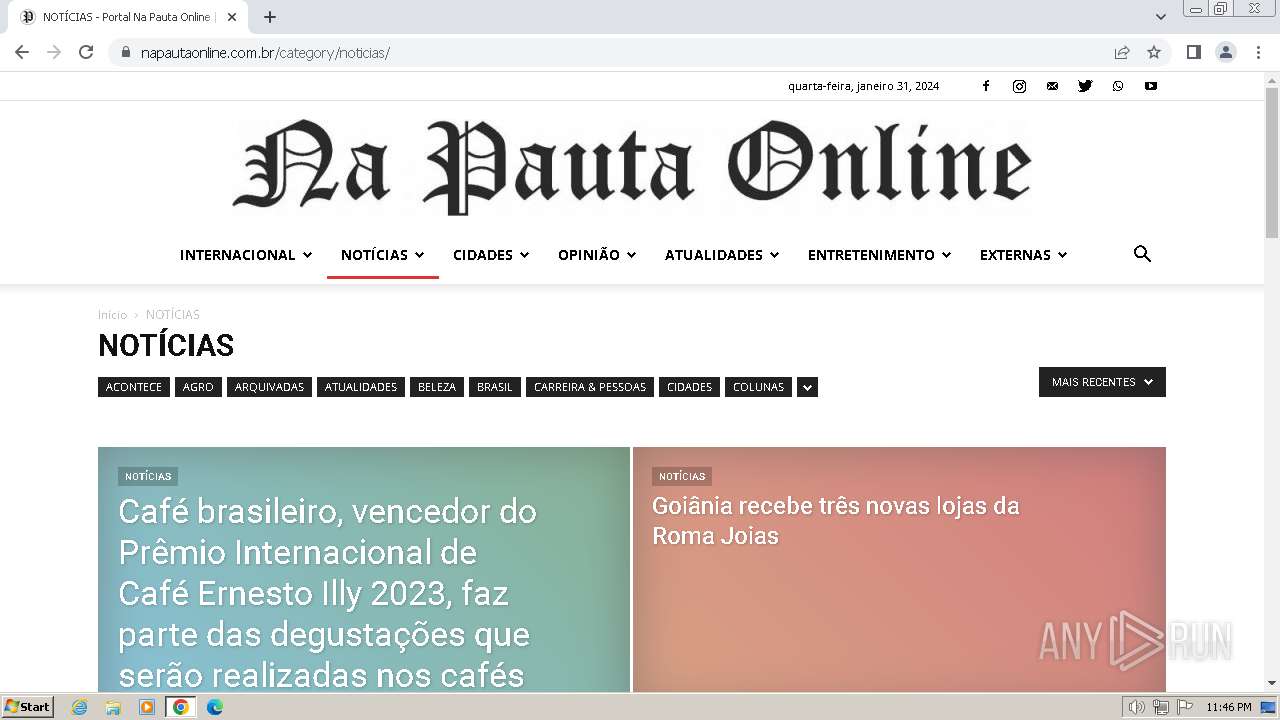The height and width of the screenshot is (720, 1280).
Task: Show more subcategories with arrow button
Action: coord(807,387)
